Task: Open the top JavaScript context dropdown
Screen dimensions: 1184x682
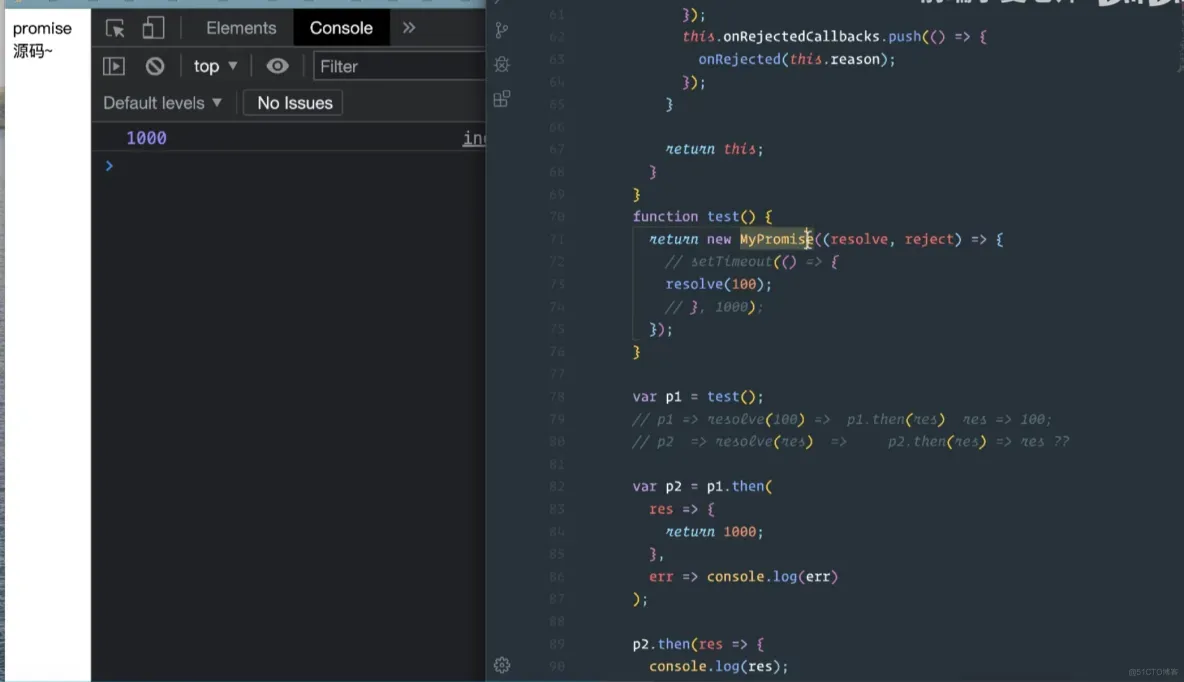Action: tap(215, 66)
